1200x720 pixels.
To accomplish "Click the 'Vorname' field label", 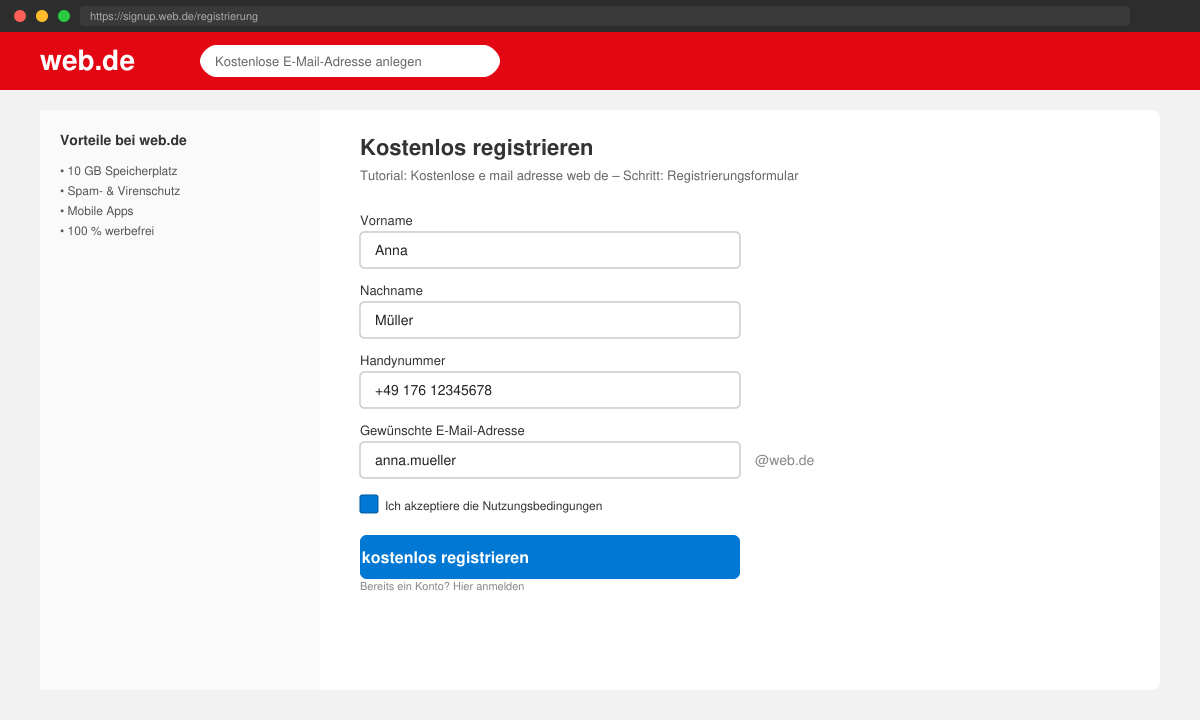I will point(386,221).
